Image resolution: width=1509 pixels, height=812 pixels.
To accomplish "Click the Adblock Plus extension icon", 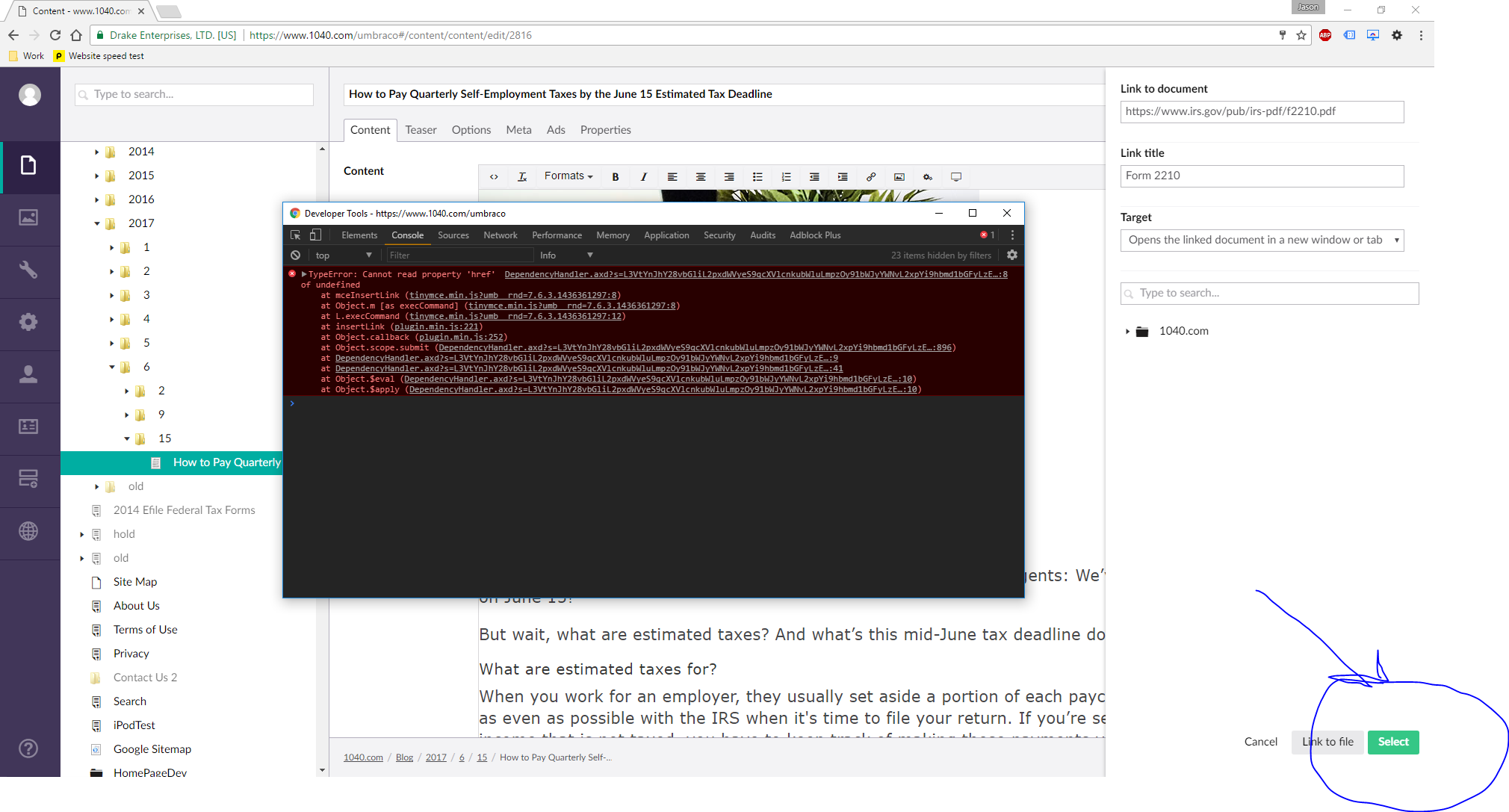I will pyautogui.click(x=1325, y=35).
